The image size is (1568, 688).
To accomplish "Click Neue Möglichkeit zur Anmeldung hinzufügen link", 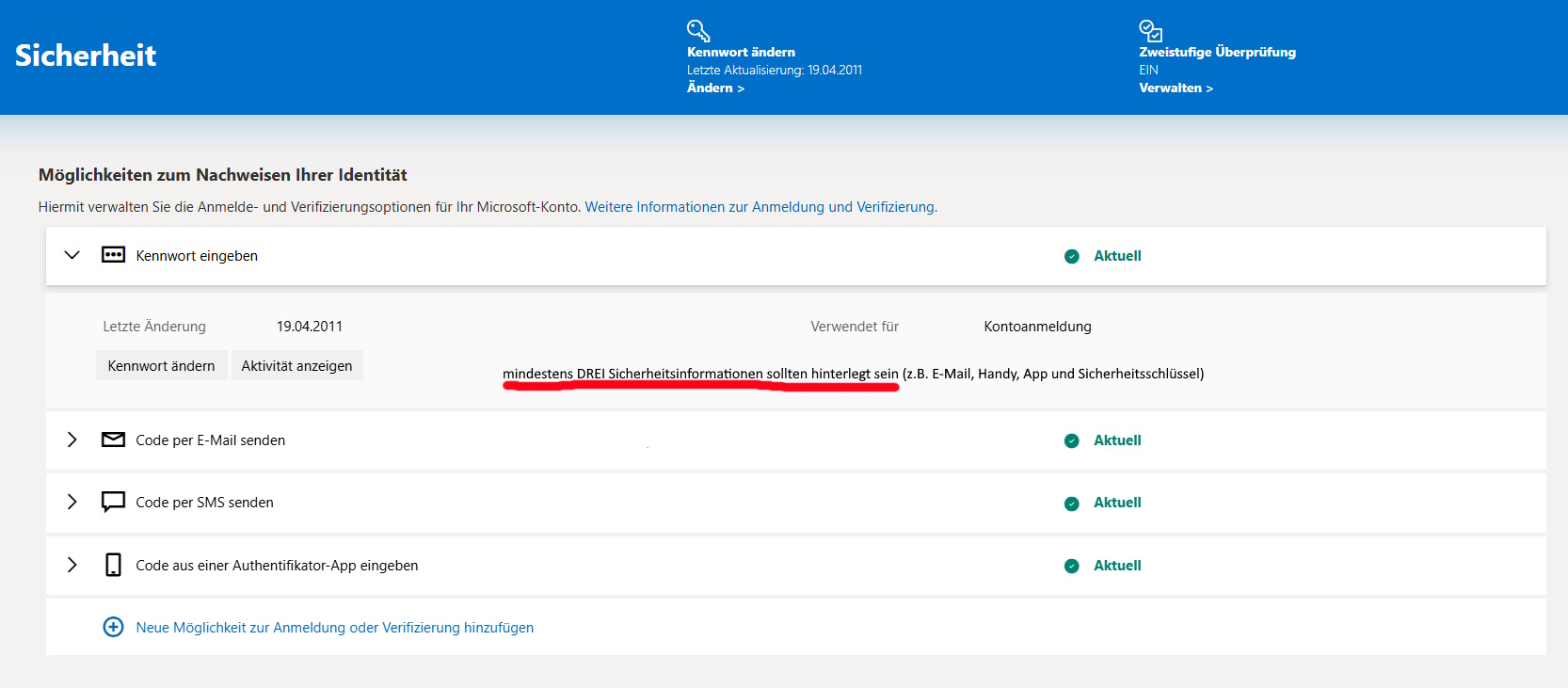I will [334, 628].
